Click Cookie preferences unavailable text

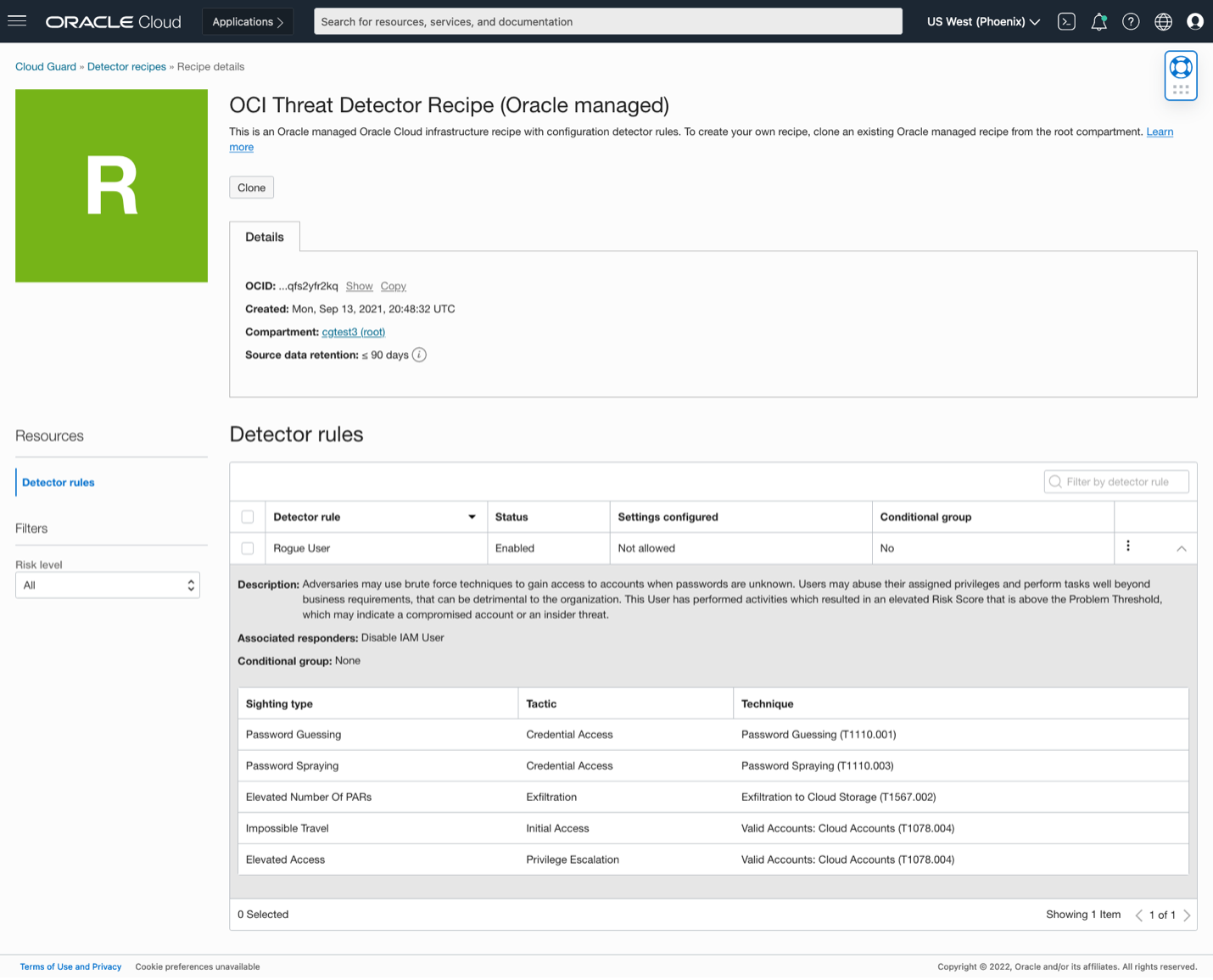(198, 967)
